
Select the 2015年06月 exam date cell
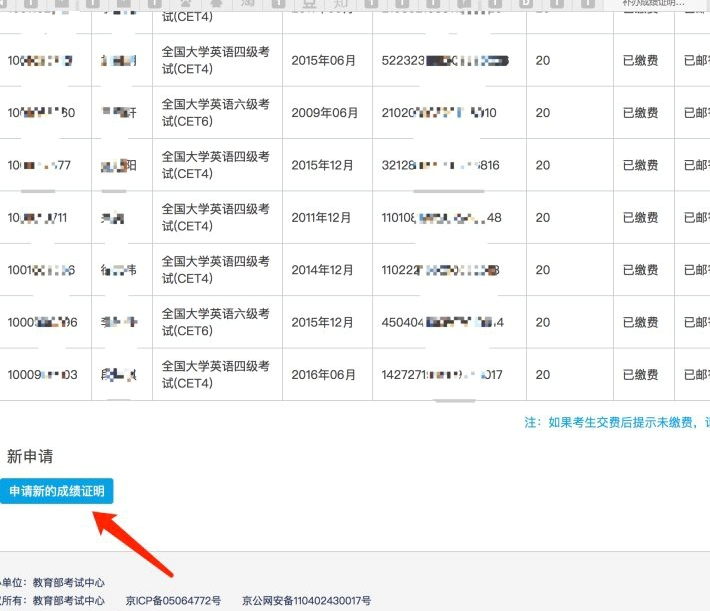[x=323, y=61]
